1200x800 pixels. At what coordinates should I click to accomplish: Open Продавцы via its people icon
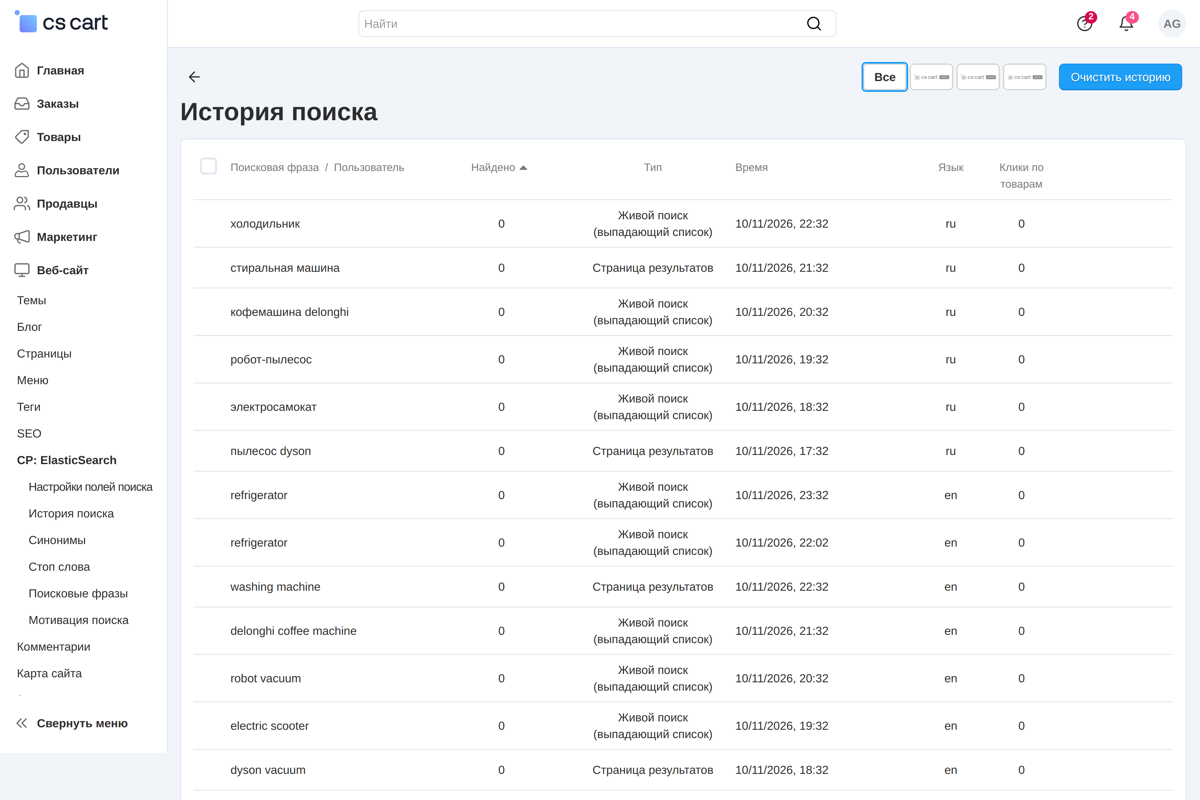pos(22,204)
